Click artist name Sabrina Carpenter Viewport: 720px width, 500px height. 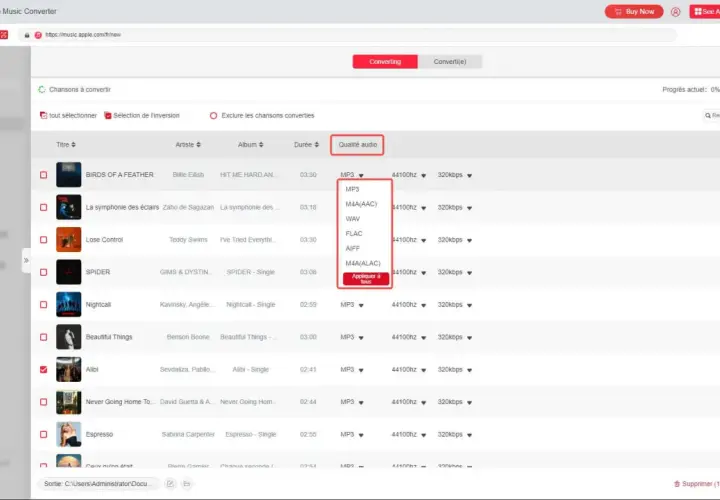[188, 434]
